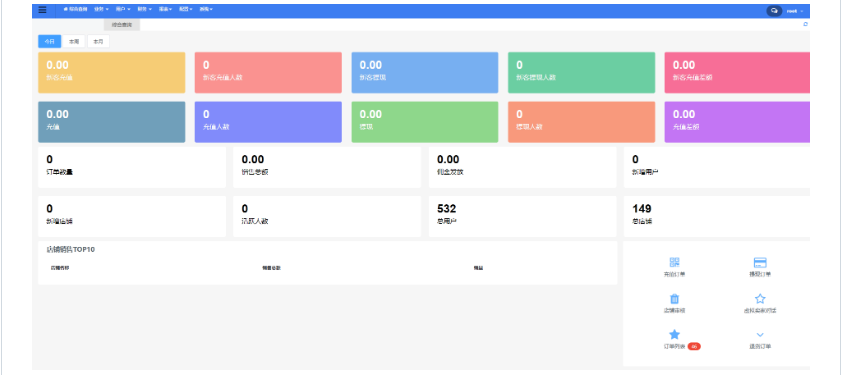This screenshot has width=844, height=375.
Task: Open the trash can 店铺审核 shortcut icon
Action: tap(674, 299)
